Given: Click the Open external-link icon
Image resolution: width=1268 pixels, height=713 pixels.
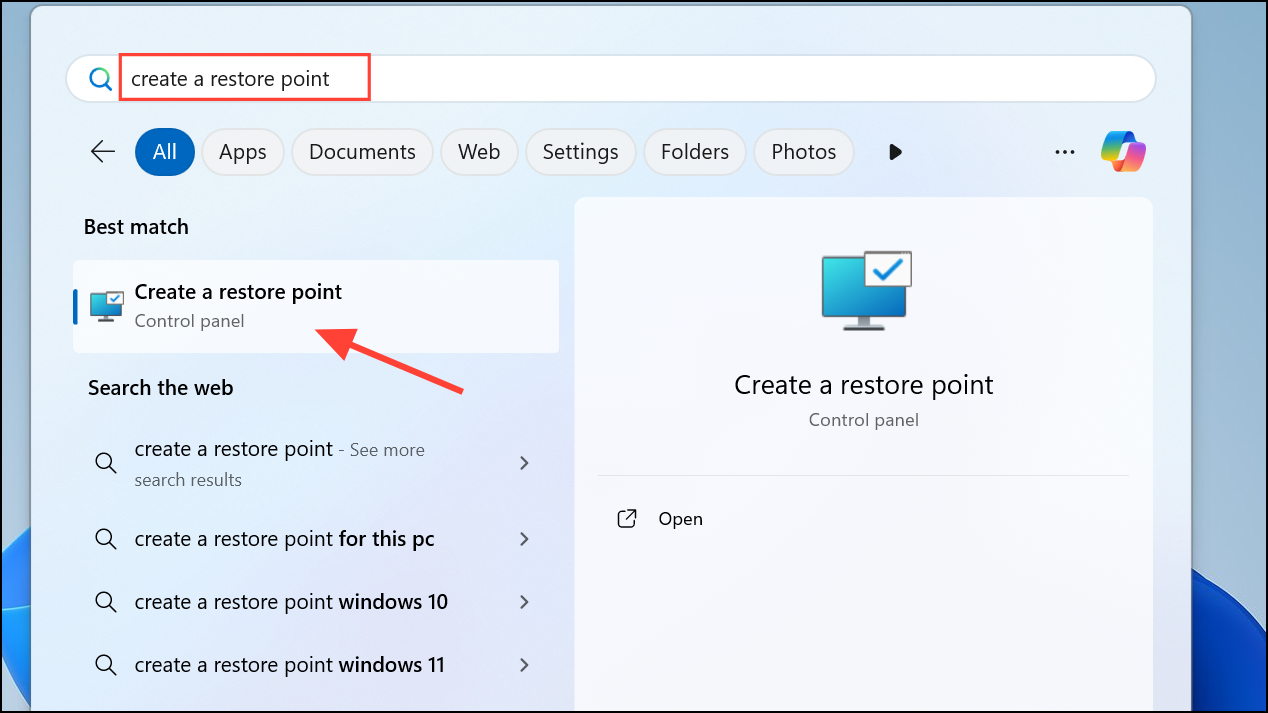Looking at the screenshot, I should click(627, 519).
